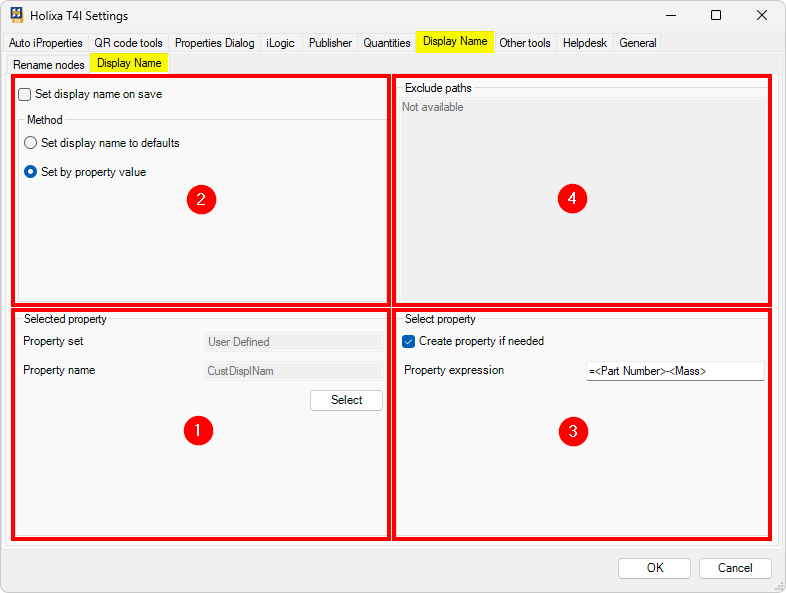Click the Cancel button
This screenshot has width=786, height=593.
735,568
